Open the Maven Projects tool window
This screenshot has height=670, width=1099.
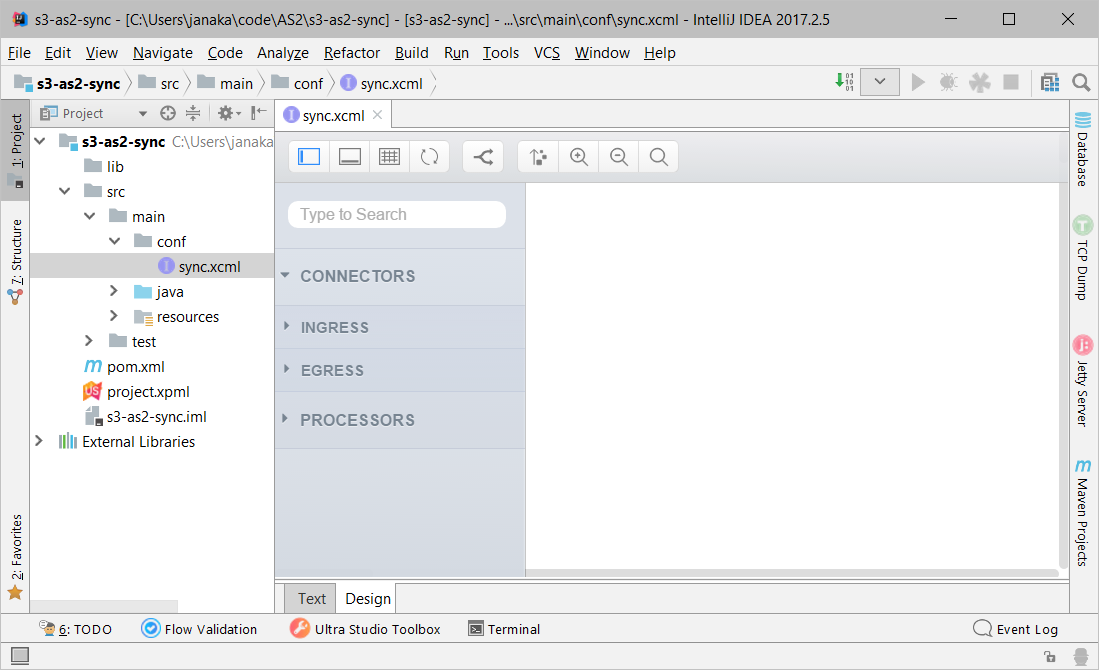click(1083, 513)
